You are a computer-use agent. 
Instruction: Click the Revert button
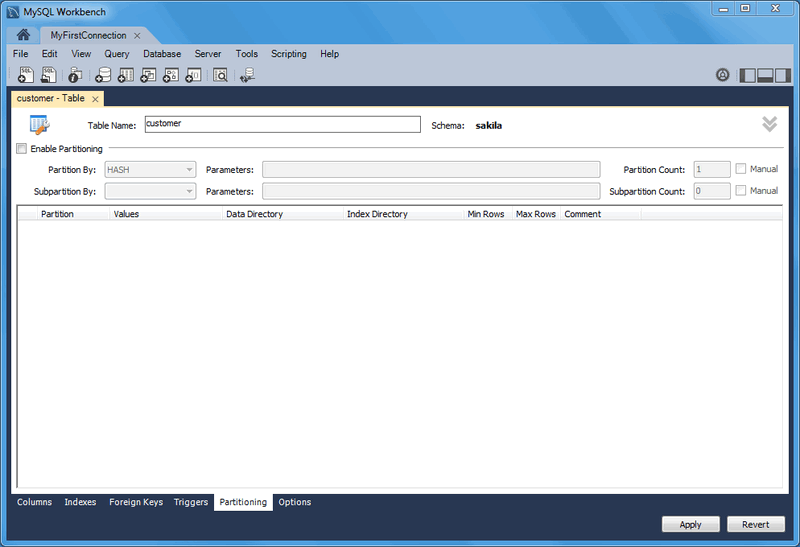756,525
